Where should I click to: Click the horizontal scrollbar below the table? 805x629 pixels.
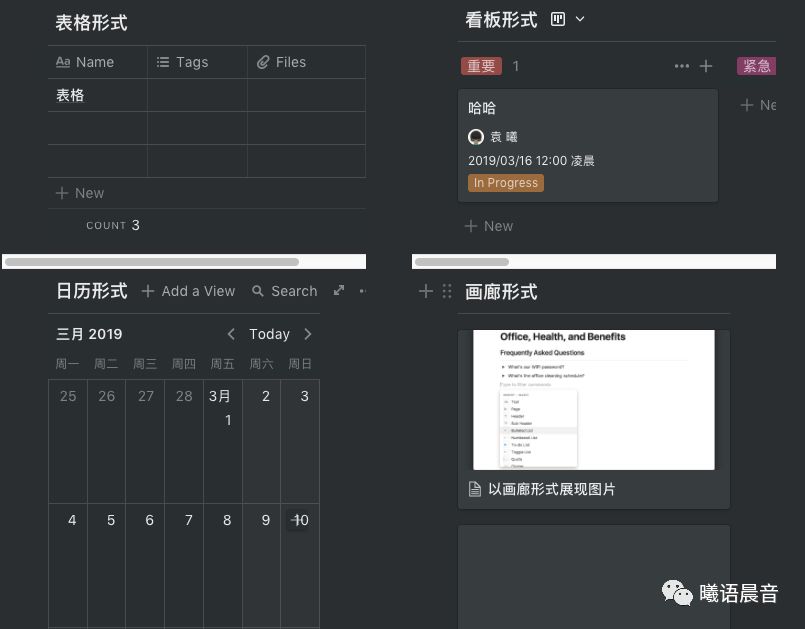coord(150,262)
